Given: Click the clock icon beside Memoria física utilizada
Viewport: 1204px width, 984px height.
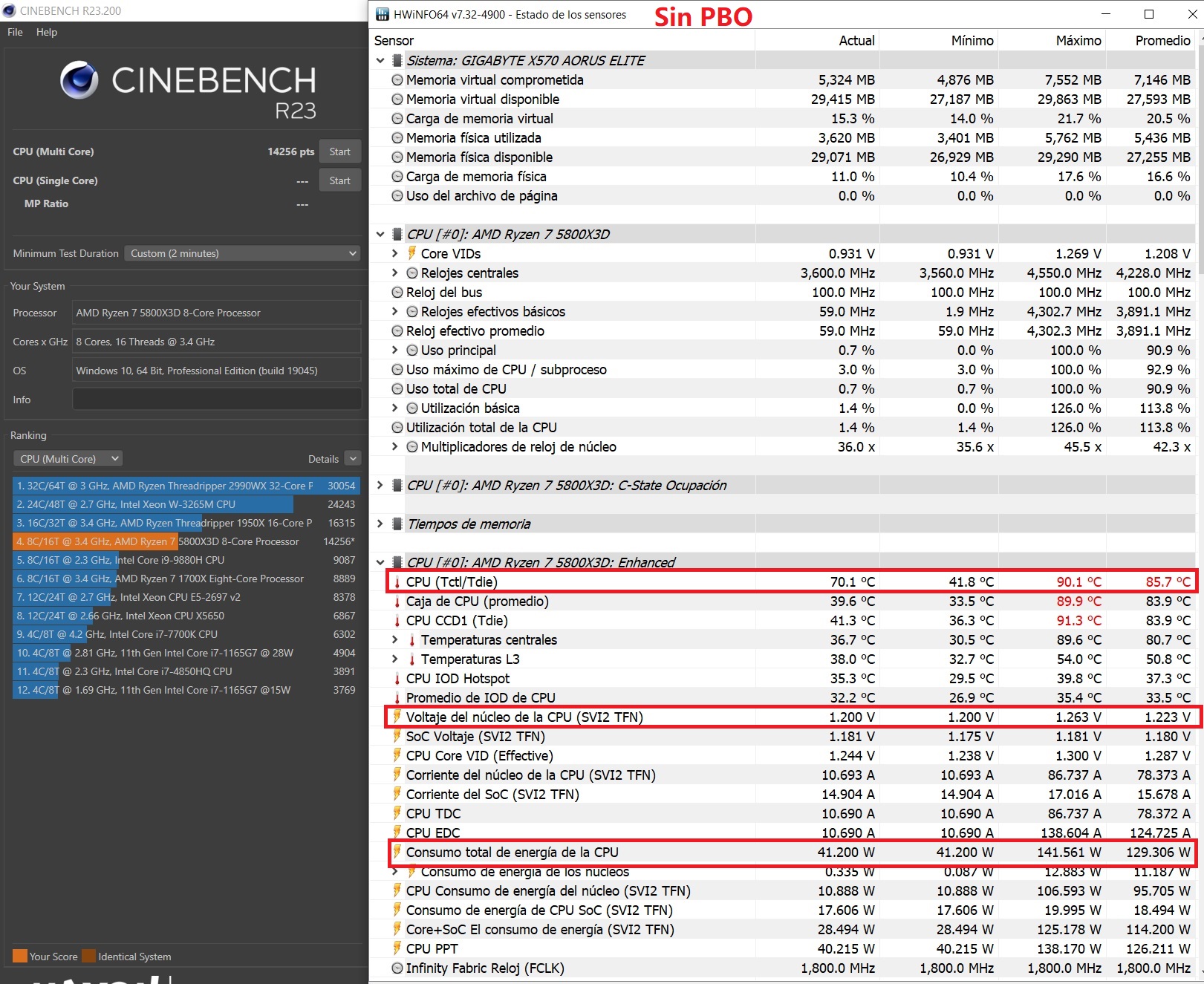Looking at the screenshot, I should [x=397, y=138].
